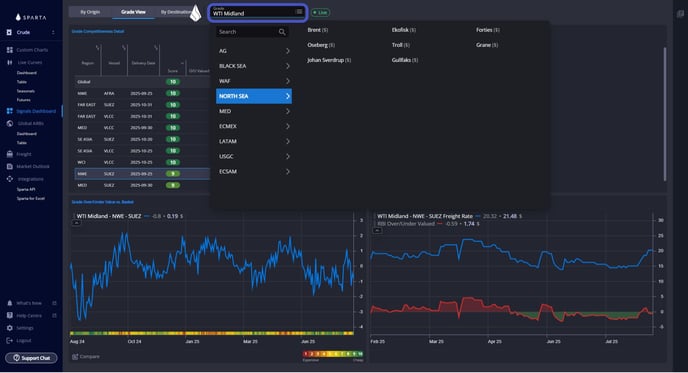Switch to By Origin tab
Viewport: 688px width, 373px height.
[x=90, y=12]
